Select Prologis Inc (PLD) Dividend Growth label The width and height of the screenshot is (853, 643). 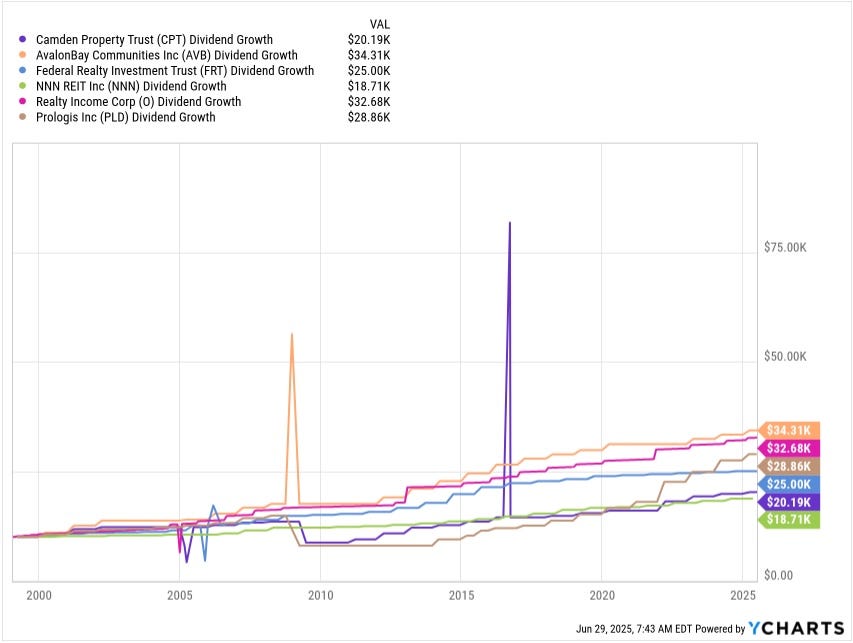(x=126, y=117)
